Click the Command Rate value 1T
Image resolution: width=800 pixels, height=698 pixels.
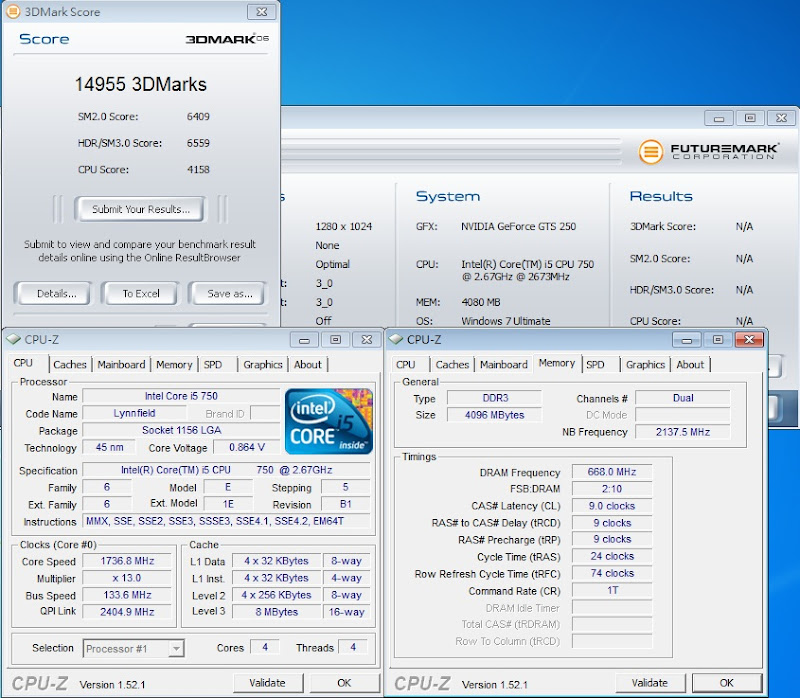(612, 590)
